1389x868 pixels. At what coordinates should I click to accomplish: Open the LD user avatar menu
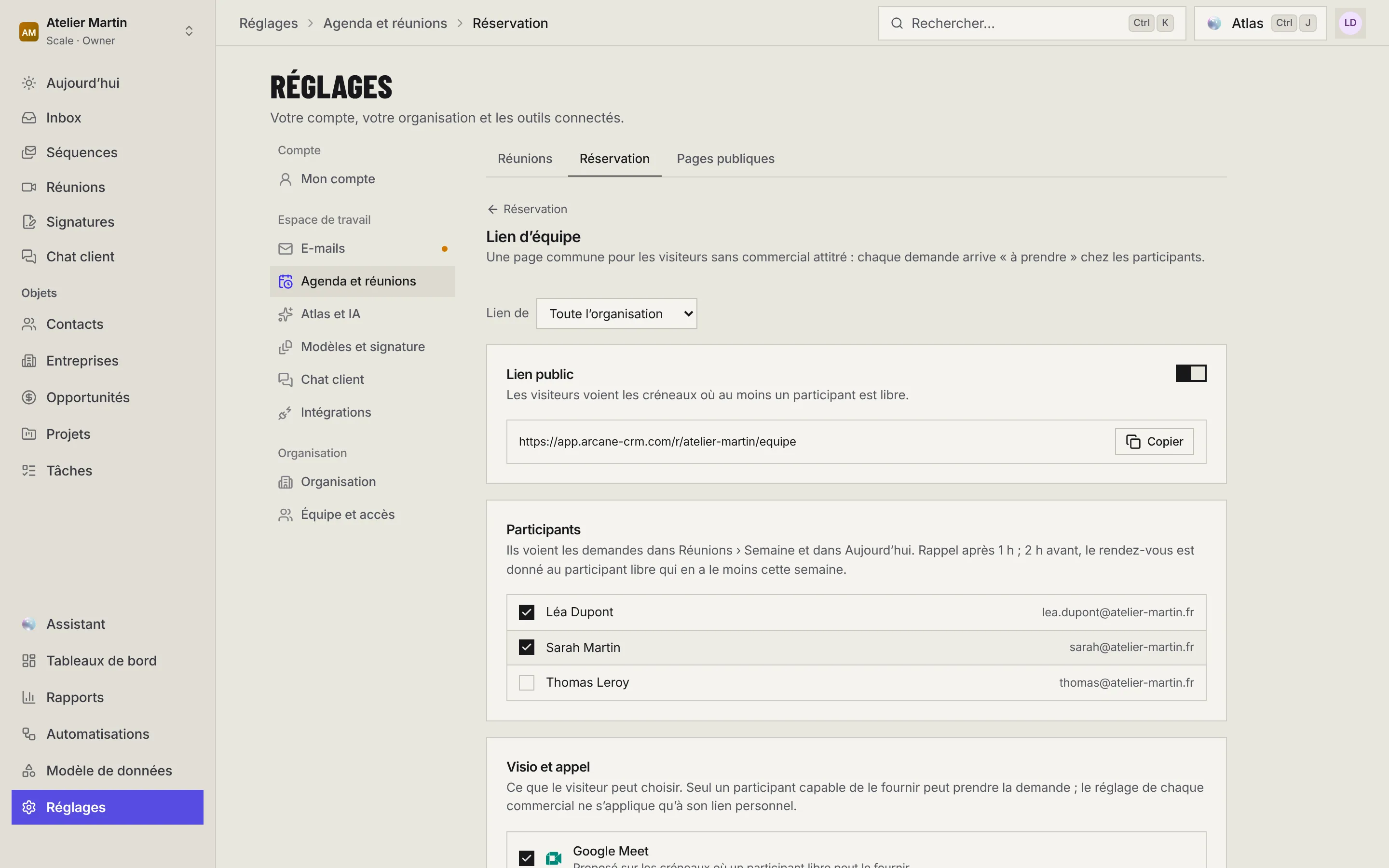1350,24
